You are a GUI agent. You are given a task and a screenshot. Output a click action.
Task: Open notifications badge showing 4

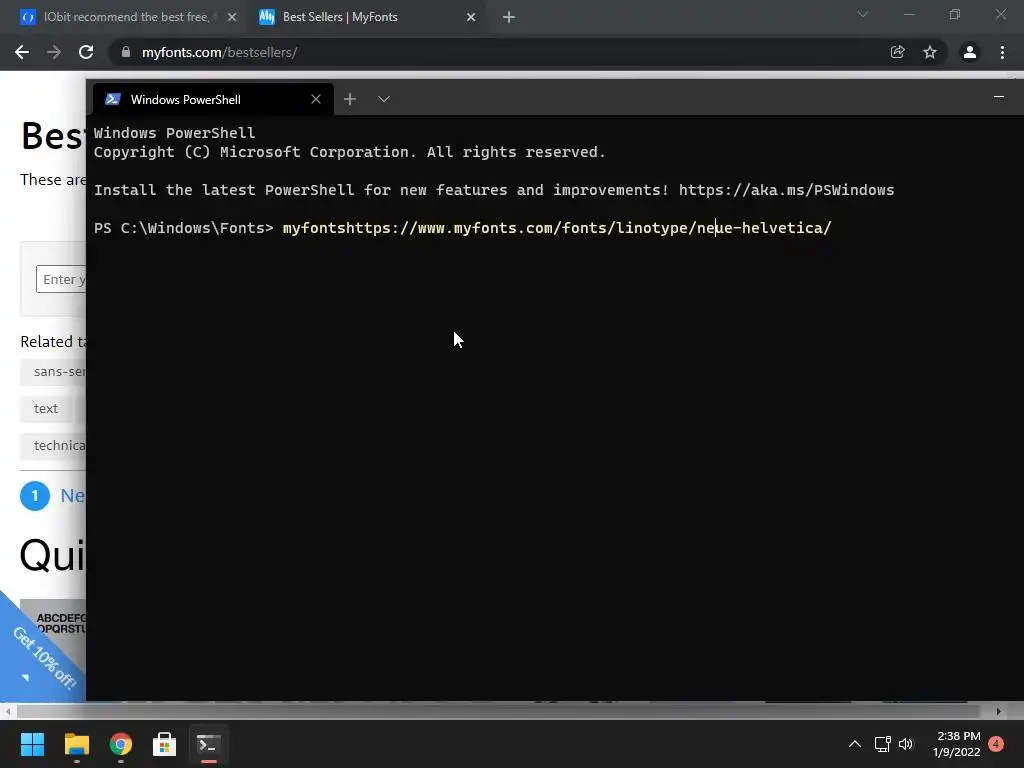[996, 744]
